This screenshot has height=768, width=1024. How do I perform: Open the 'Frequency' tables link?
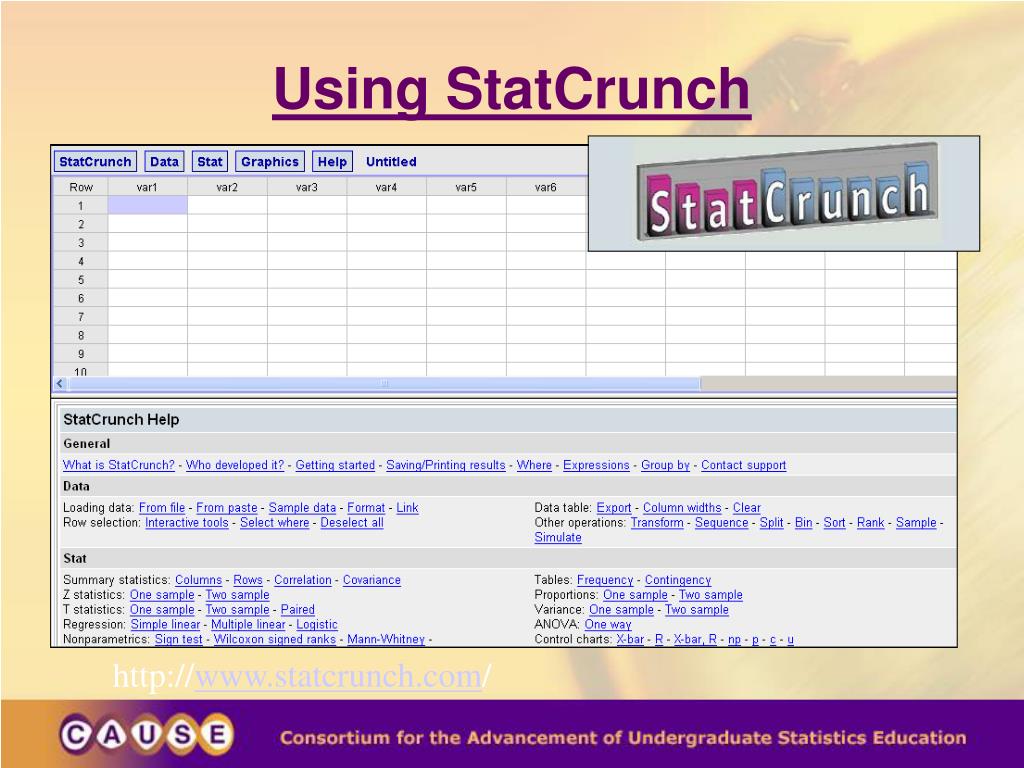click(x=605, y=580)
